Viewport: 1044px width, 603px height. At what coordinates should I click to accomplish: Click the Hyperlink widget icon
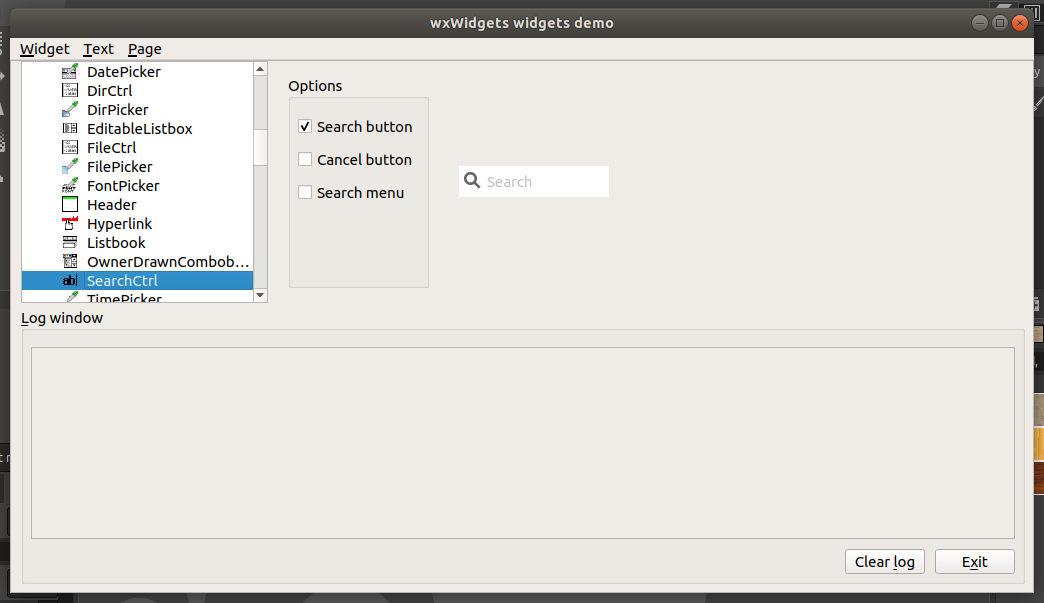point(68,223)
